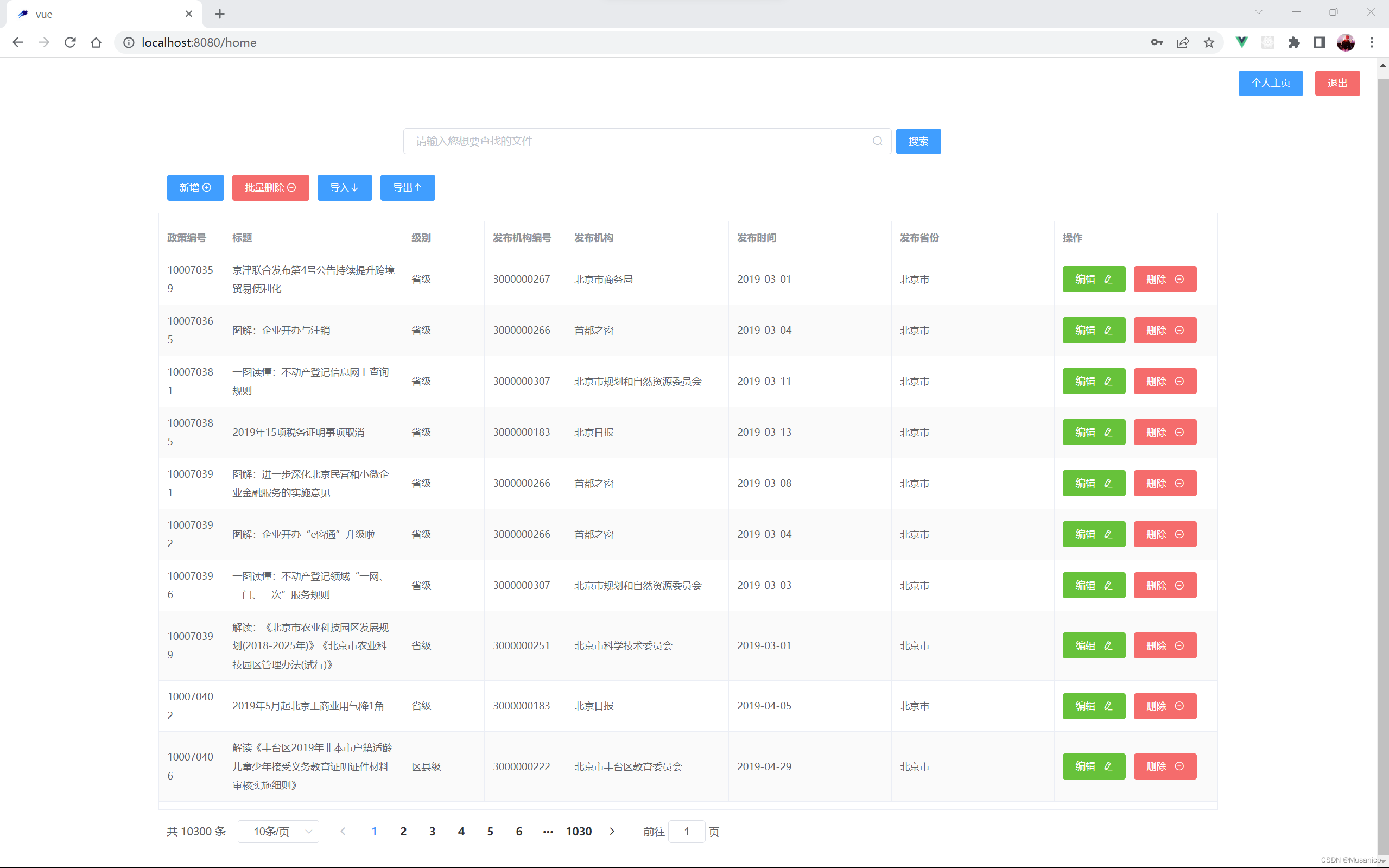1389x868 pixels.
Task: Open saved passwords key icon
Action: 1157,42
